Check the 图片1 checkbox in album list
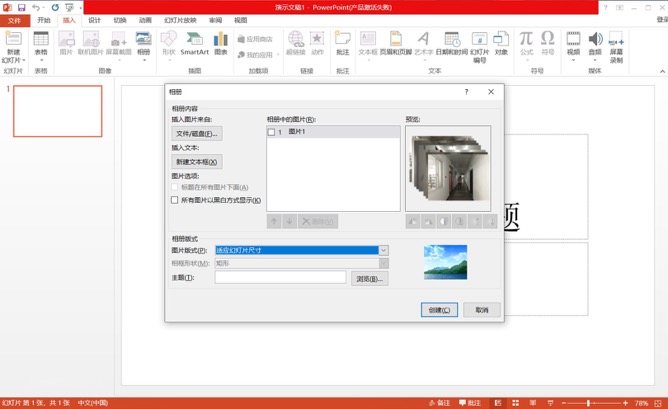 (x=272, y=132)
